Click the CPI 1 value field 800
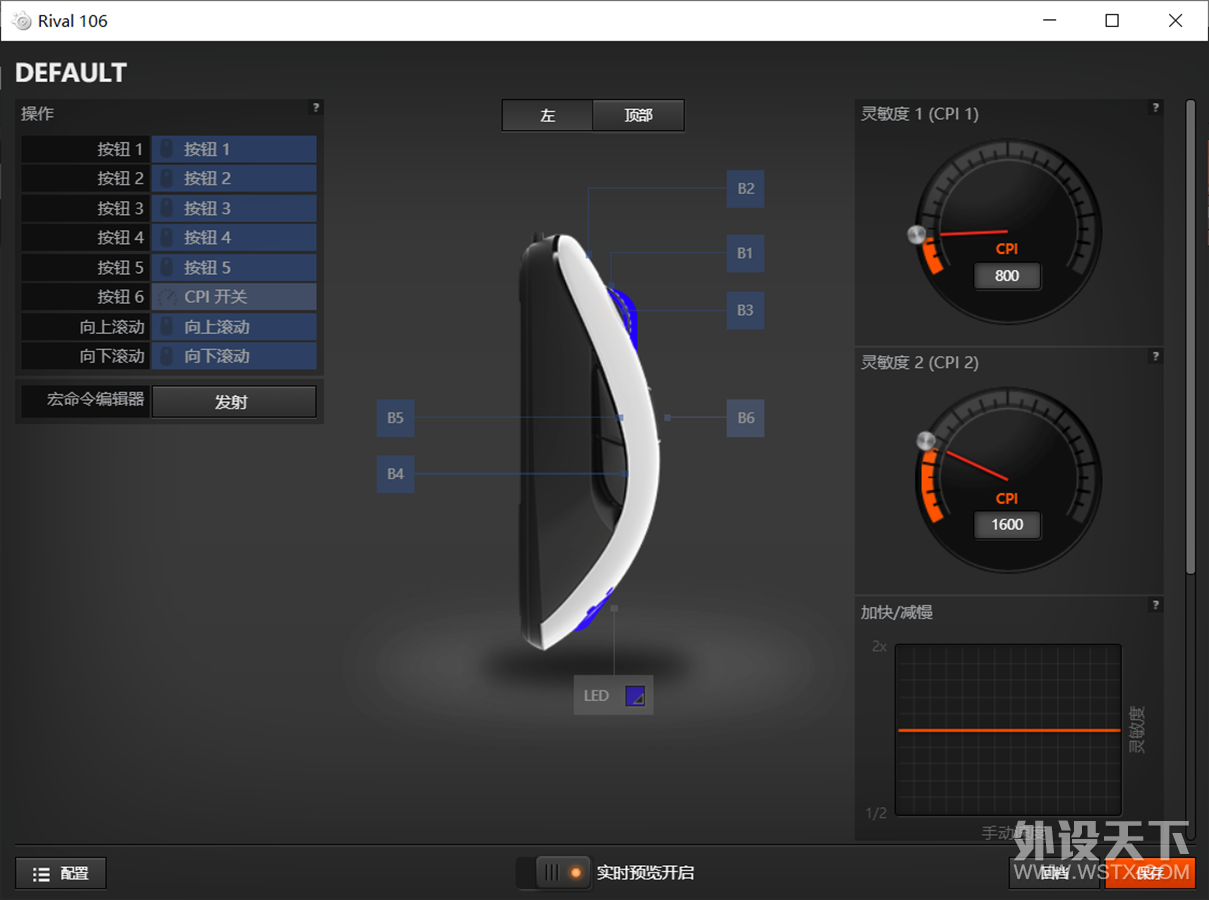This screenshot has width=1209, height=900. tap(1007, 276)
